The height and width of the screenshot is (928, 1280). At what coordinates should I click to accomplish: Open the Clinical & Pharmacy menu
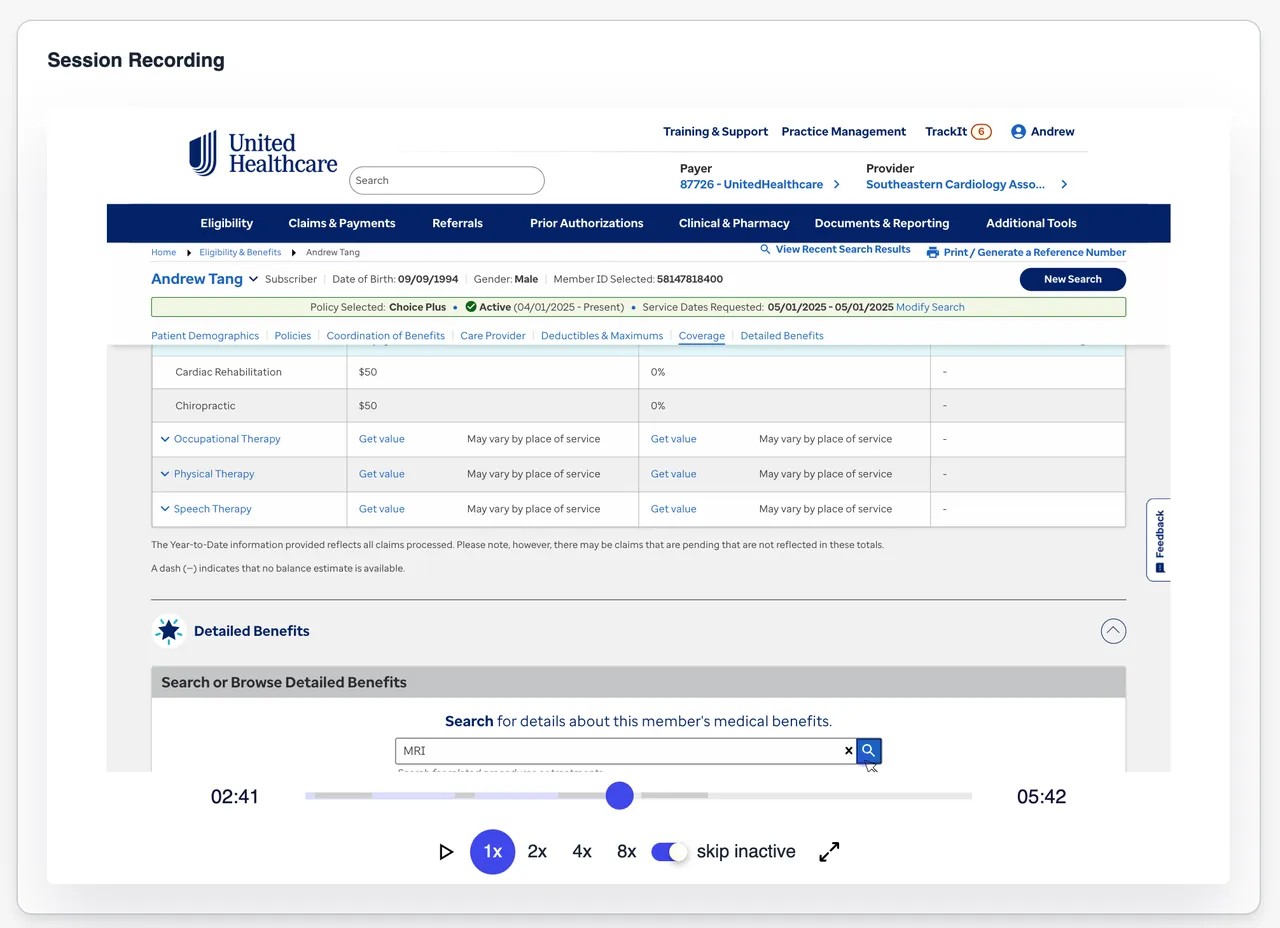(734, 223)
